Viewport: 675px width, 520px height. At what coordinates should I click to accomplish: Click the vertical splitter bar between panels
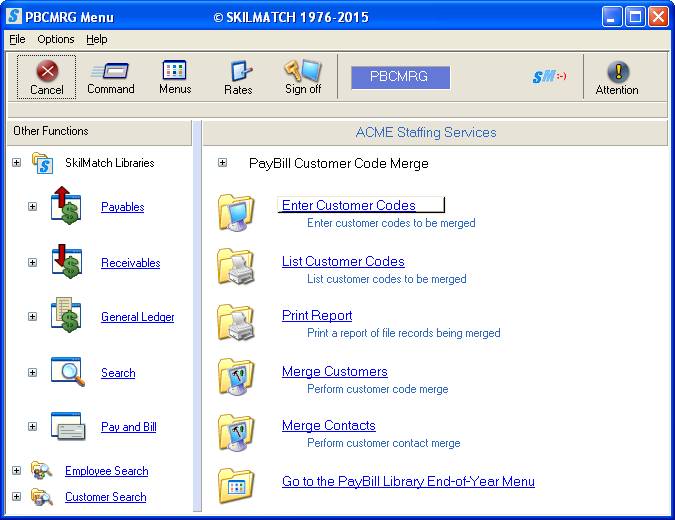[x=197, y=316]
